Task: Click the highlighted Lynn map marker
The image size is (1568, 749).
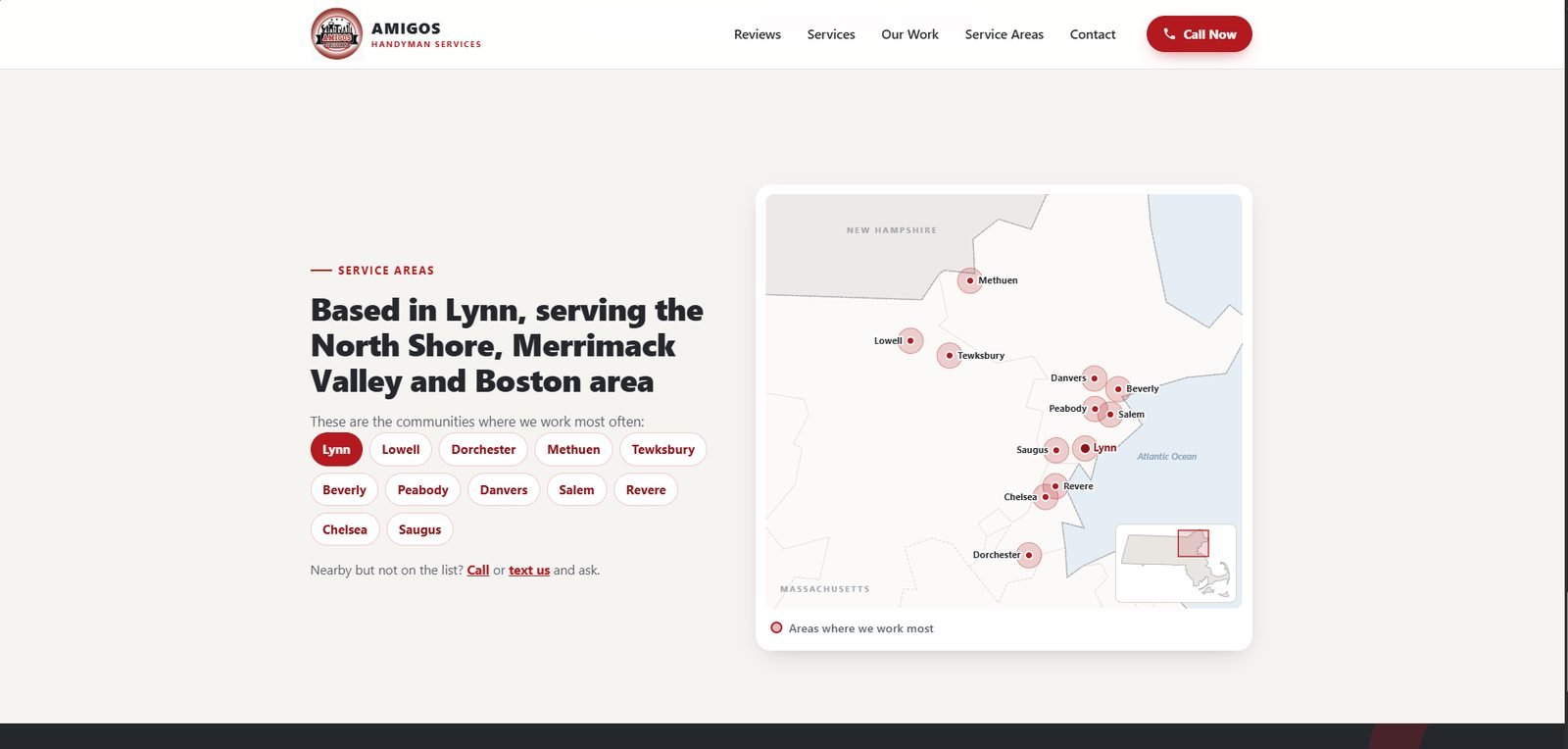Action: tap(1085, 448)
